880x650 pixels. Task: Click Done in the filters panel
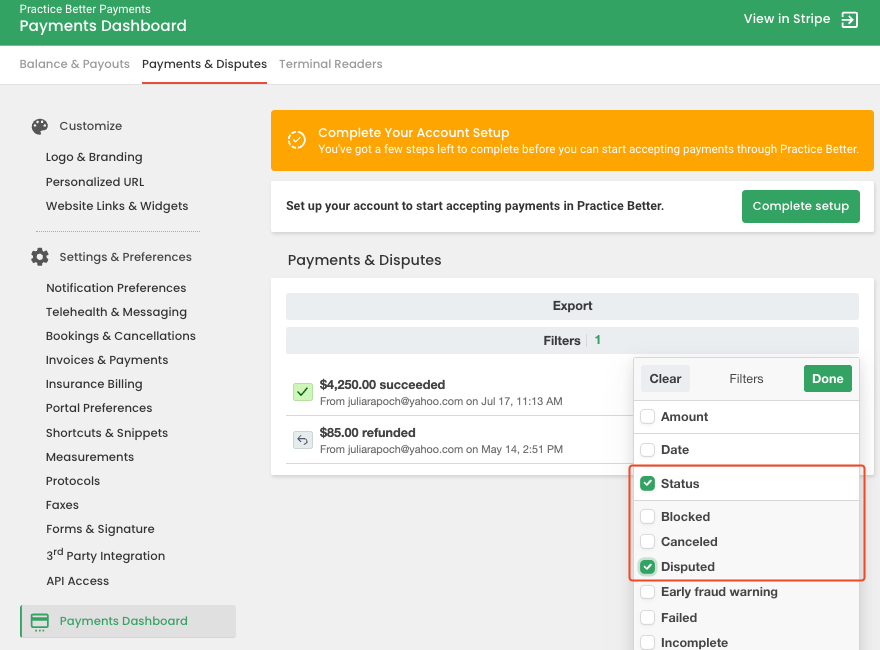[x=827, y=379]
